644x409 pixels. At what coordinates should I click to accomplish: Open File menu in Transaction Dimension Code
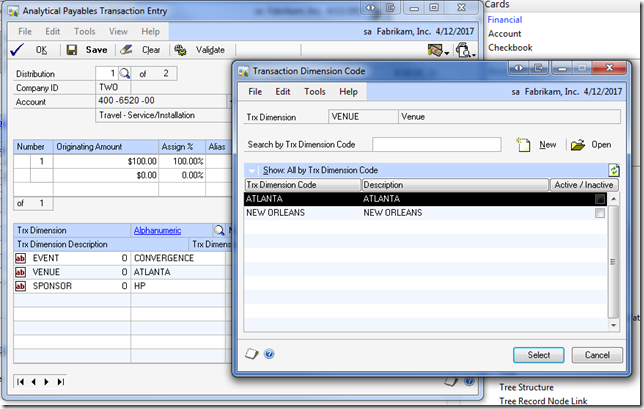pyautogui.click(x=255, y=92)
